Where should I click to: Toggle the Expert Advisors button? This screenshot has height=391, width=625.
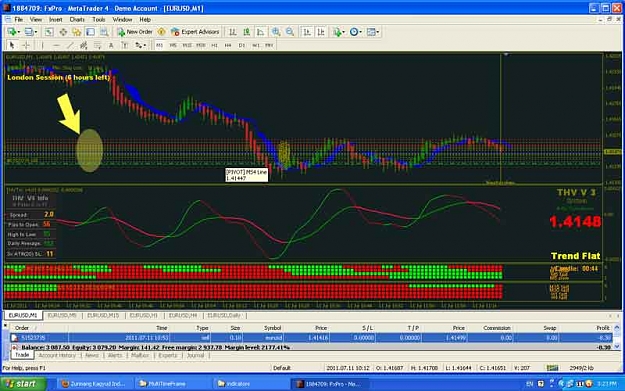(x=195, y=32)
